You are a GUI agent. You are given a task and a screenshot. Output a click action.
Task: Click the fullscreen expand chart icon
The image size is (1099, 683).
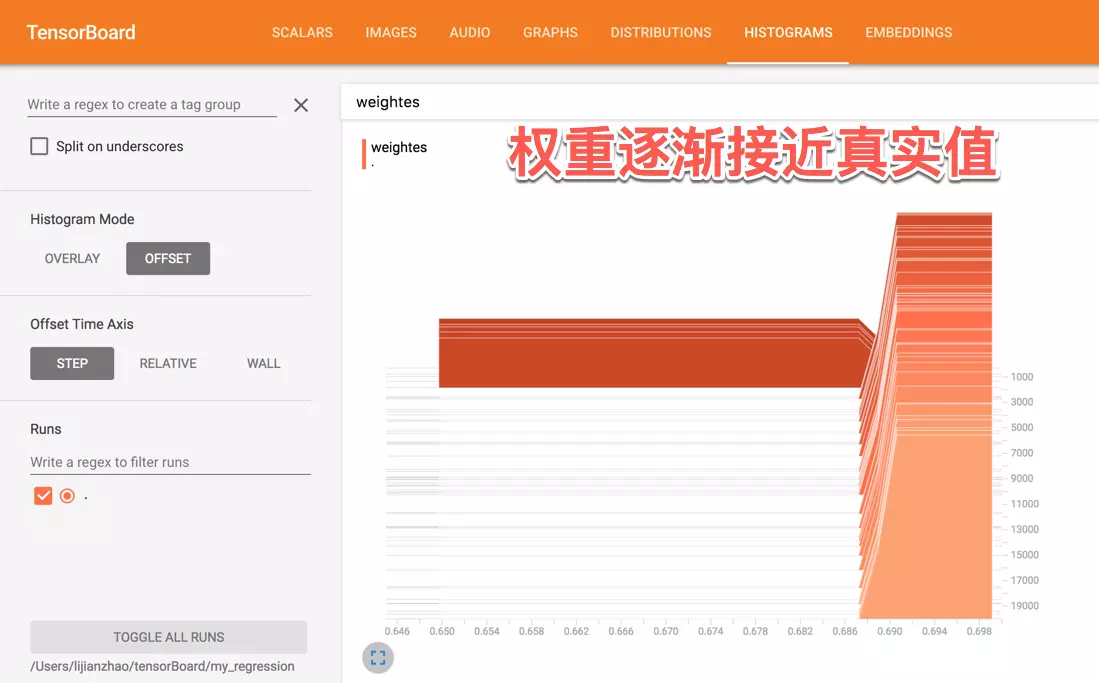[378, 657]
